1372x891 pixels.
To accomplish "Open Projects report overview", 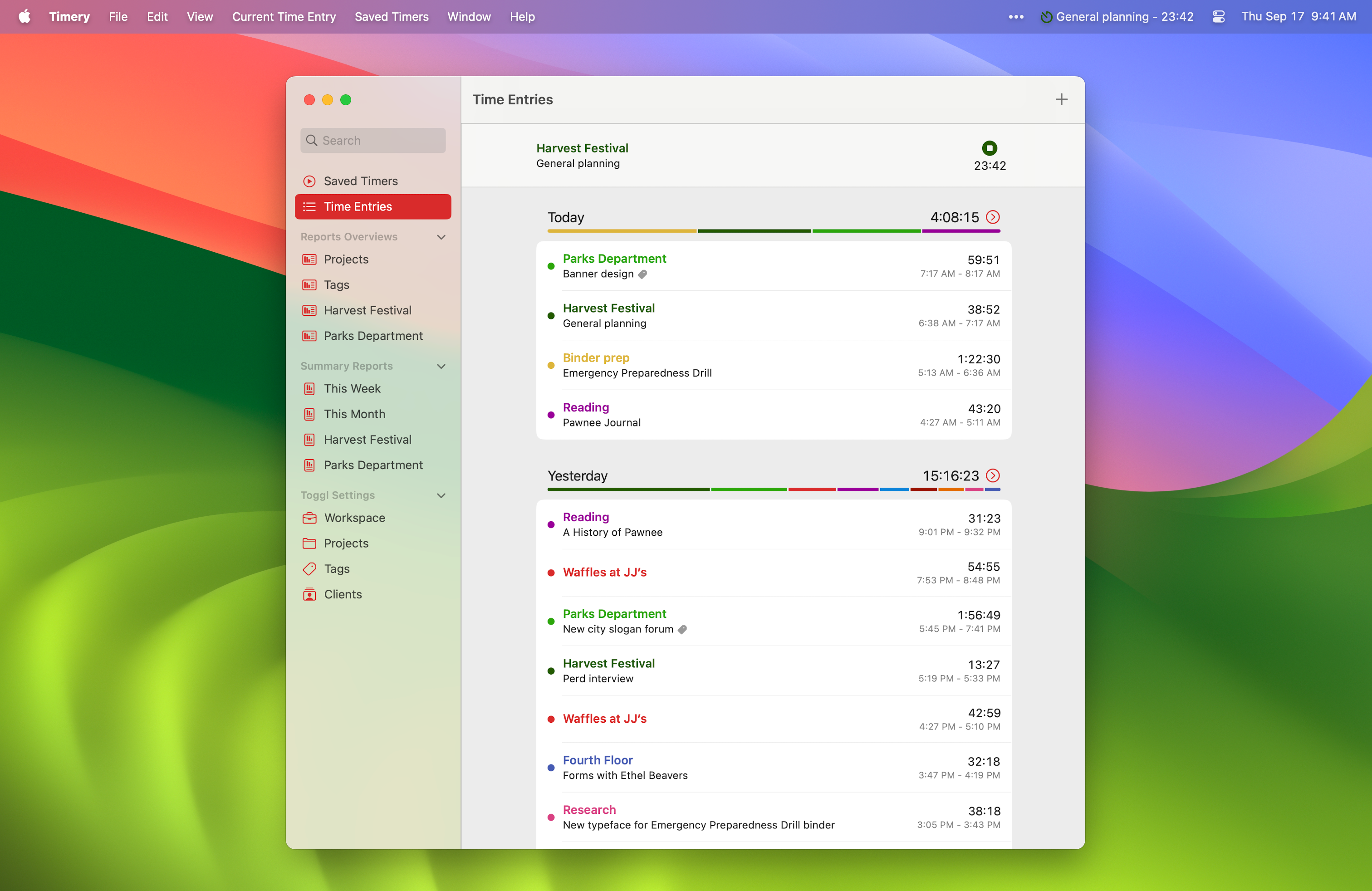I will click(x=372, y=259).
